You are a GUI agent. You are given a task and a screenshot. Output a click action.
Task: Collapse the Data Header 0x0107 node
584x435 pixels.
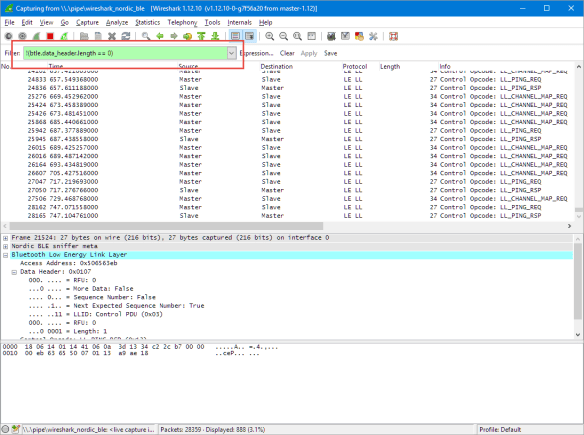[x=14, y=272]
